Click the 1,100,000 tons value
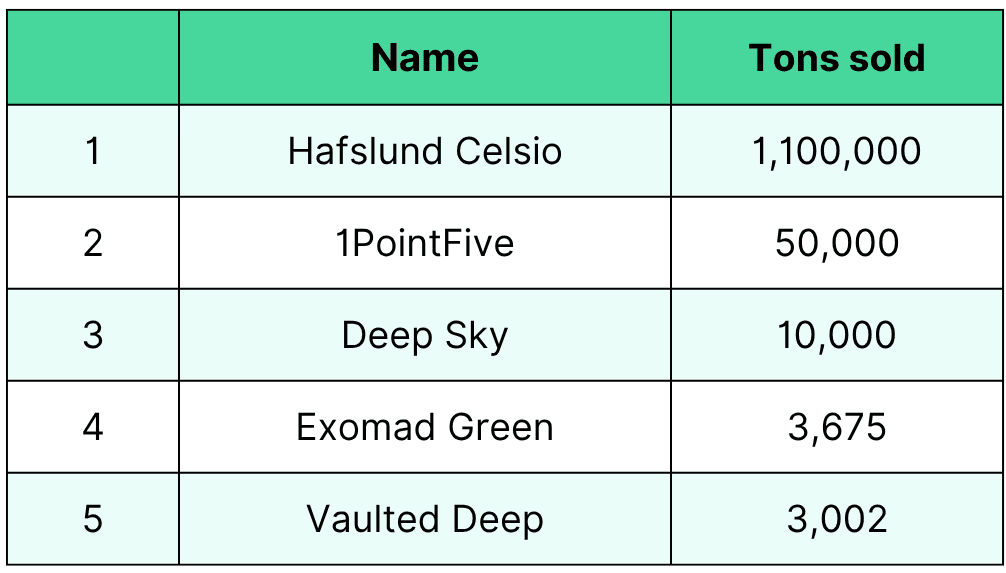This screenshot has width=1006, height=573. (837, 151)
